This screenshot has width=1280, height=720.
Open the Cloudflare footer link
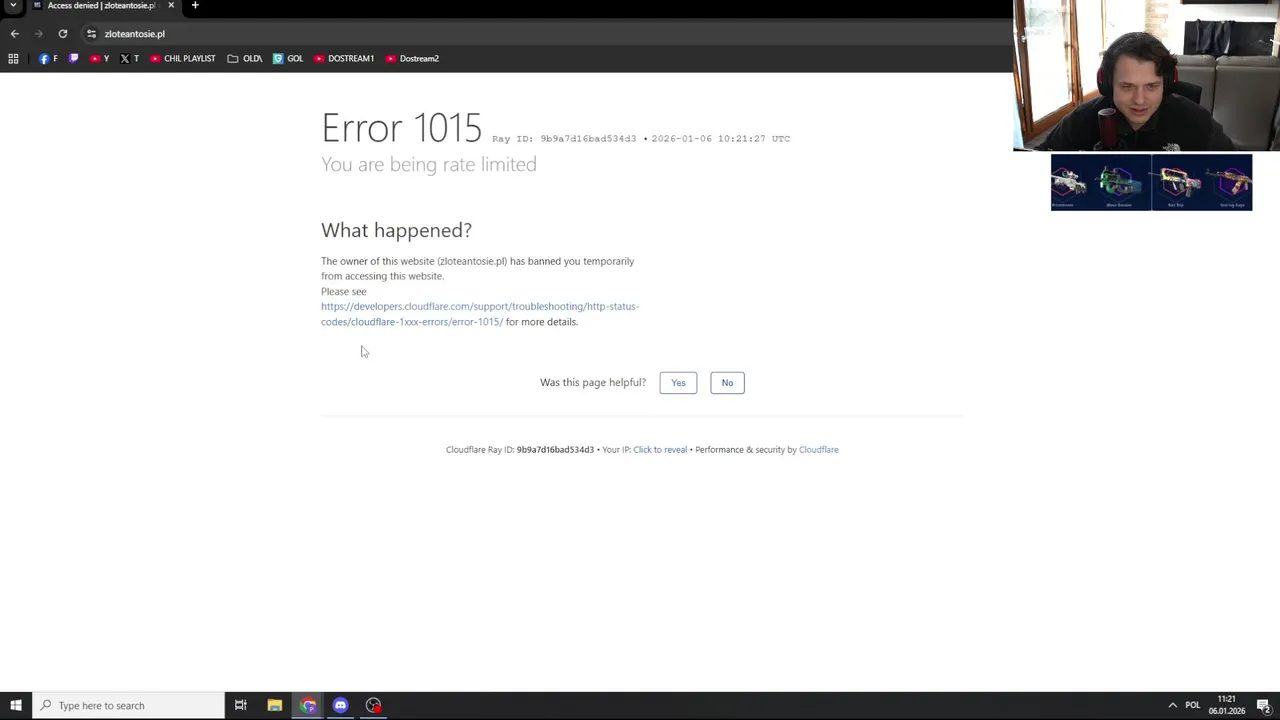click(x=819, y=450)
